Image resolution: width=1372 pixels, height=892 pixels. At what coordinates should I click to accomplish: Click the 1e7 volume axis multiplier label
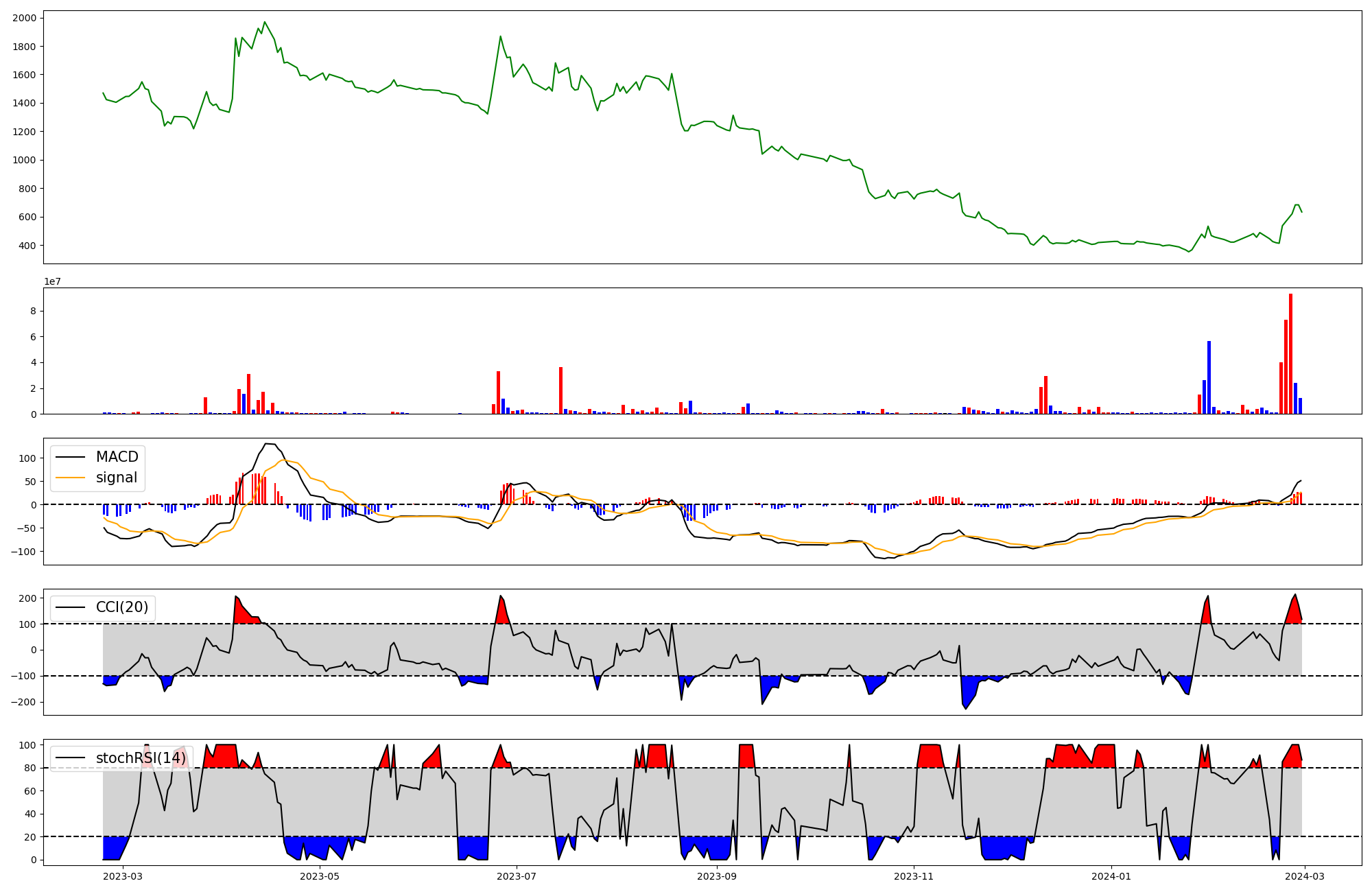(52, 282)
